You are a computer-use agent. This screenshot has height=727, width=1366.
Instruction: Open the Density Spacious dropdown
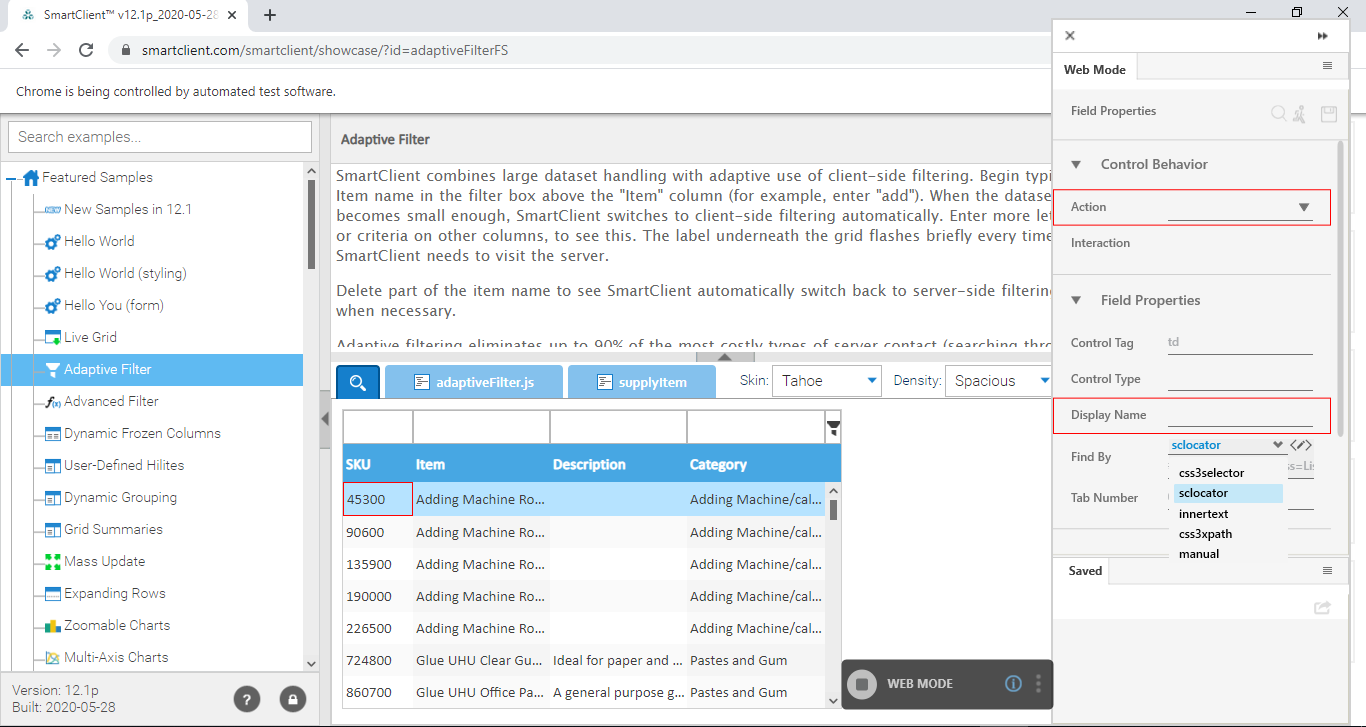(x=1000, y=381)
